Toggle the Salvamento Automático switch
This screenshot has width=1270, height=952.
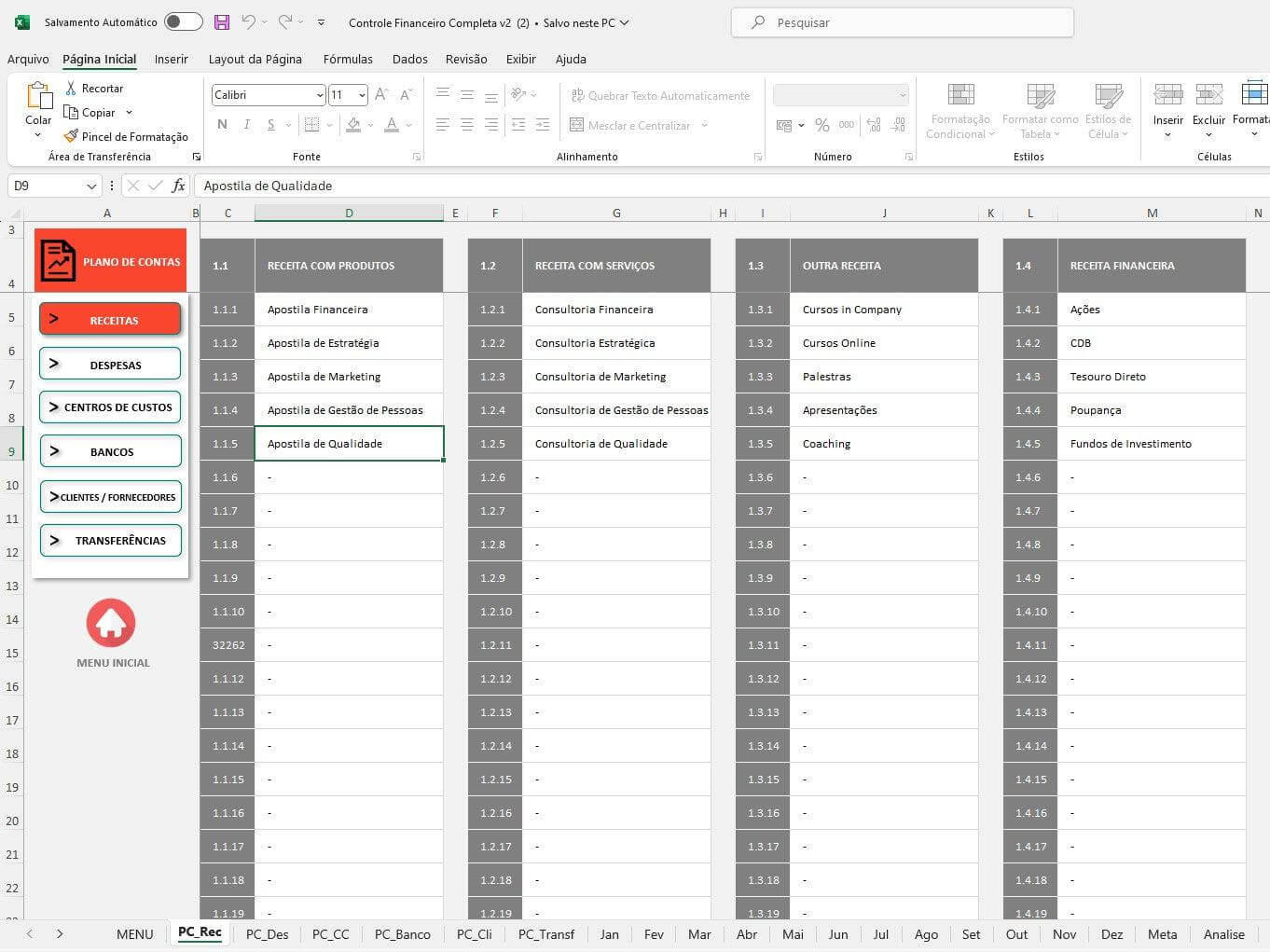click(x=183, y=22)
